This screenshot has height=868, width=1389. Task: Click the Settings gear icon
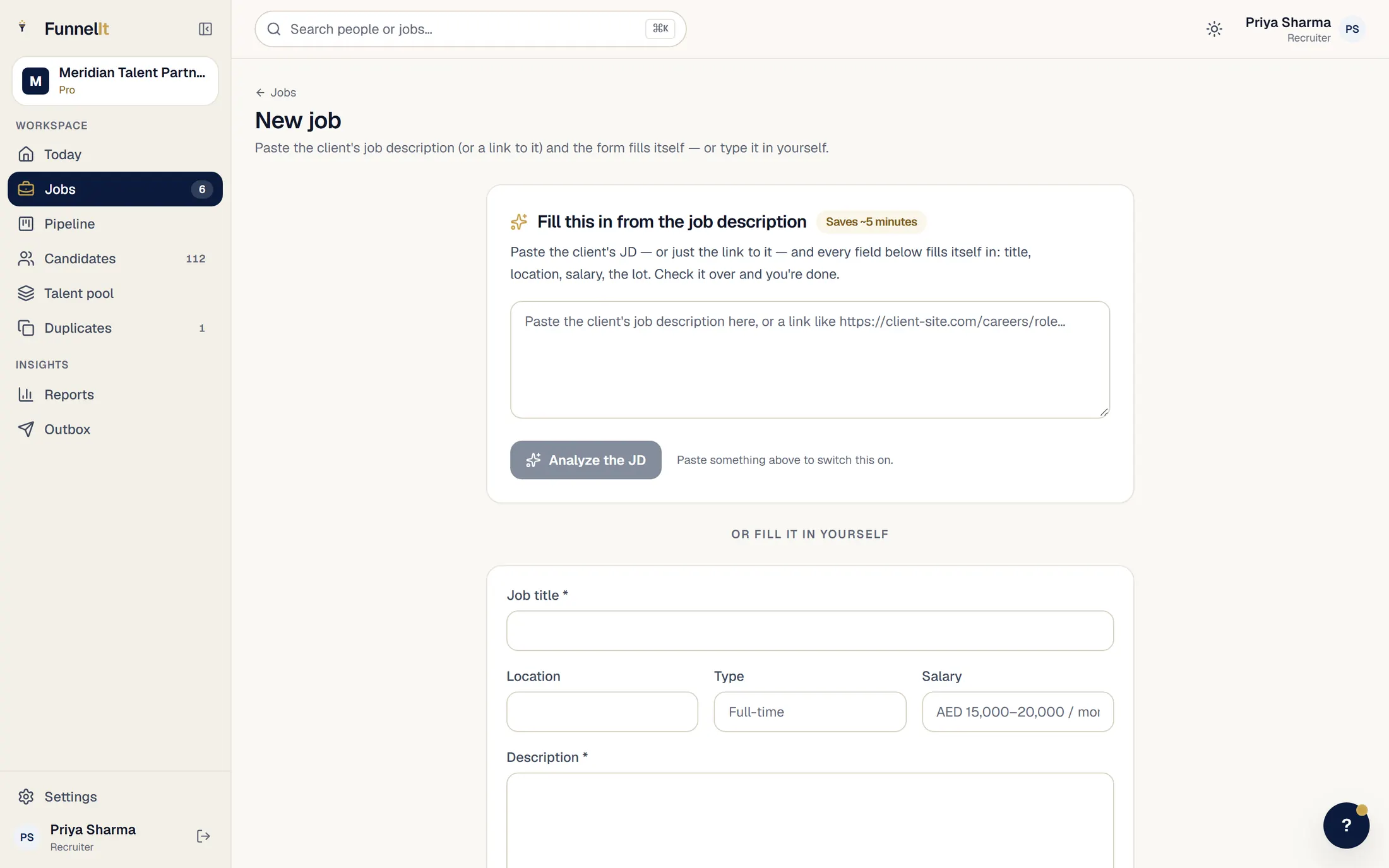click(26, 796)
